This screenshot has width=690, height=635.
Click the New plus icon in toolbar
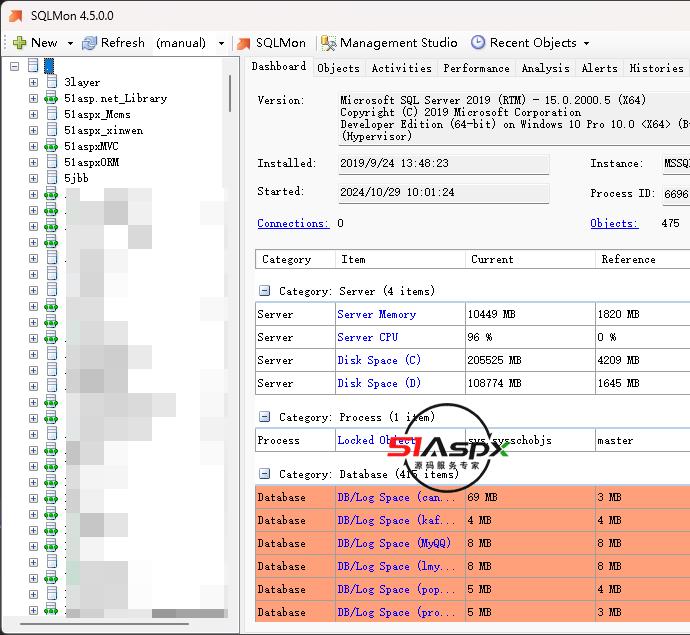coord(19,43)
